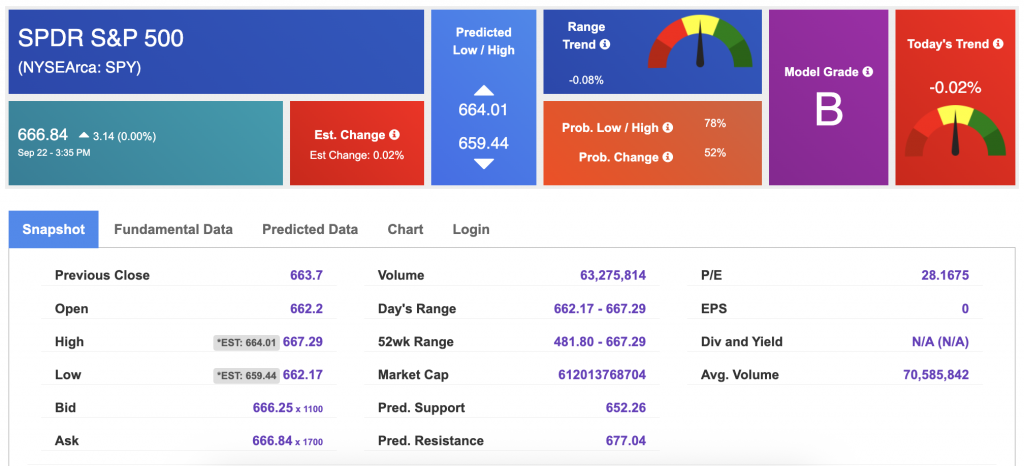Open the Prob. Low / High info icon

pyautogui.click(x=668, y=128)
